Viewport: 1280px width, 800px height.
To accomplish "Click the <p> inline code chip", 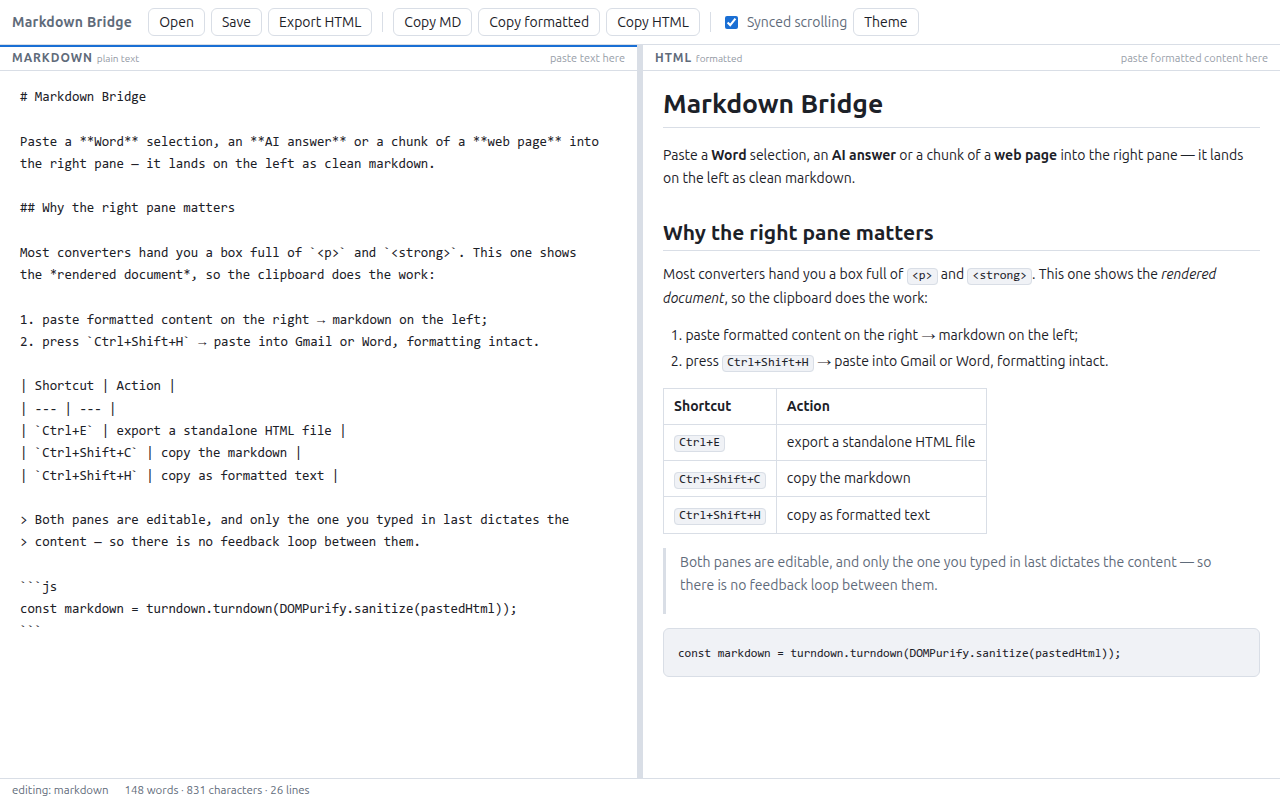I will point(922,275).
